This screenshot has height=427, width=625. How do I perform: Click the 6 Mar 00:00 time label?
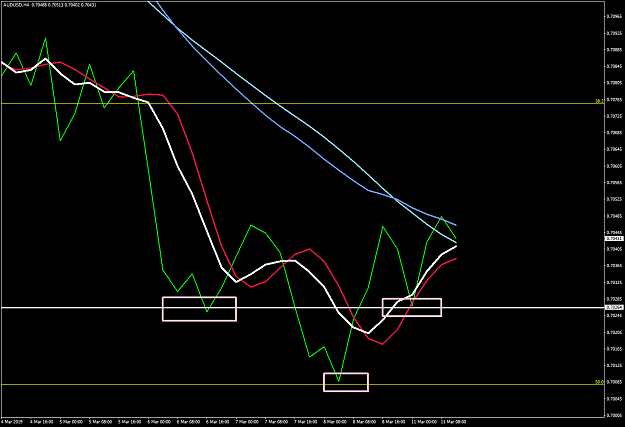tap(159, 421)
